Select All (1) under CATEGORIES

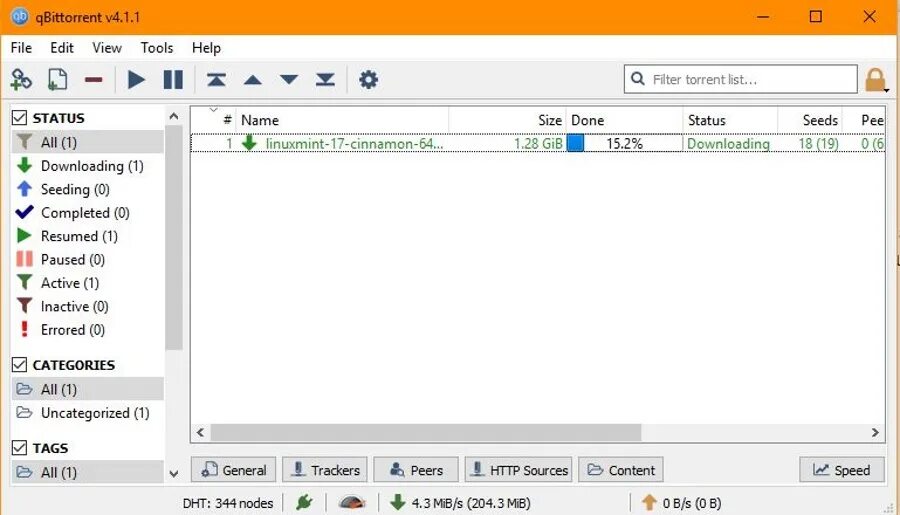[87, 389]
